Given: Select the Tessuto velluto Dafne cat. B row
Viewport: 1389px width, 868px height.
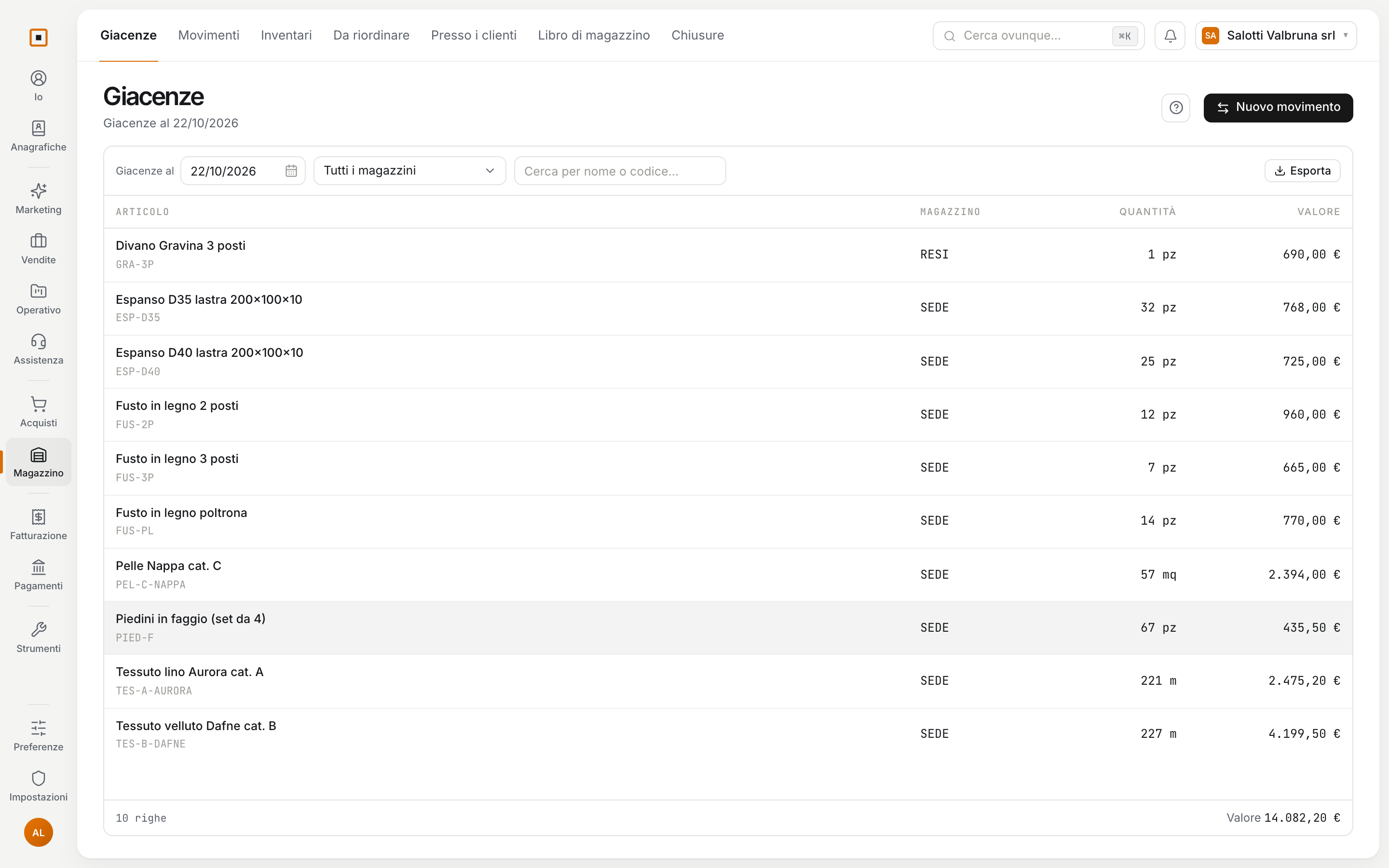Looking at the screenshot, I should click(728, 734).
